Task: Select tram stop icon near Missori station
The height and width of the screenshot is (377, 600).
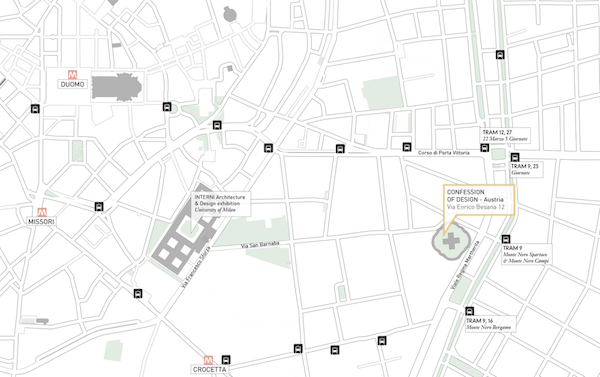Action: (99, 207)
